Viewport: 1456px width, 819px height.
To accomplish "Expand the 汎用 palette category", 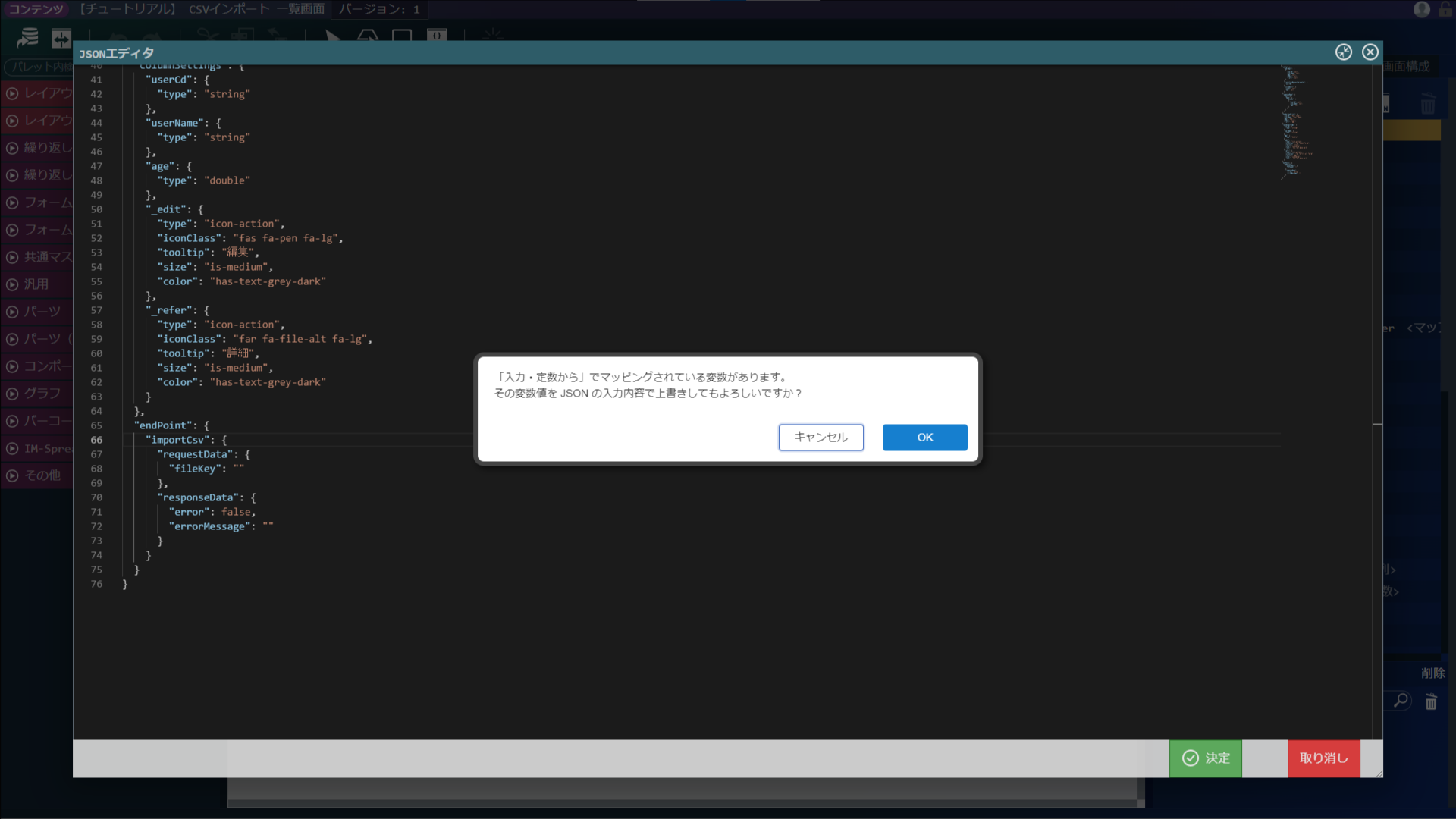I will click(38, 284).
